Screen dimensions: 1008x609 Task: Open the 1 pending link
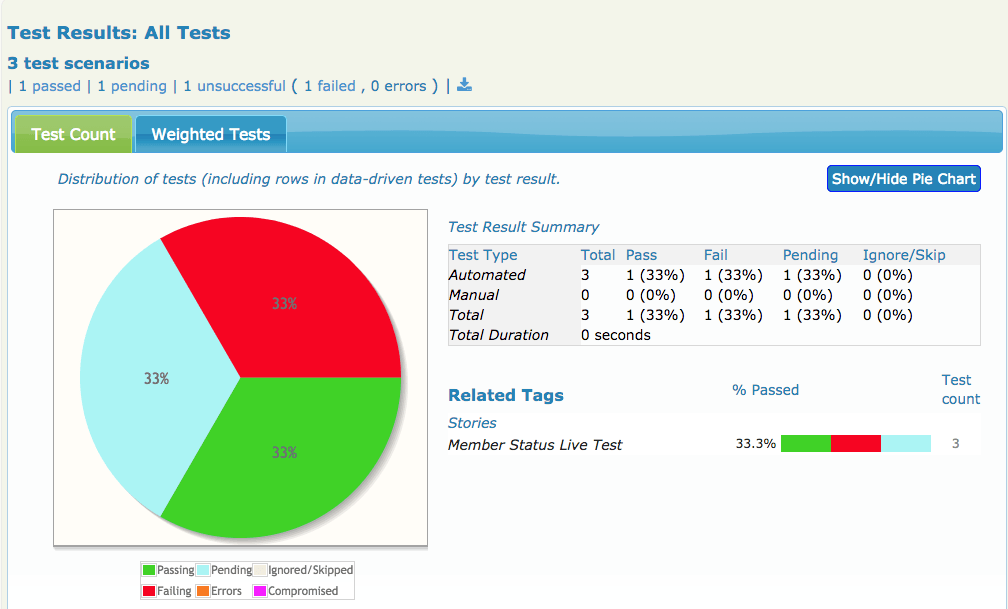point(132,86)
